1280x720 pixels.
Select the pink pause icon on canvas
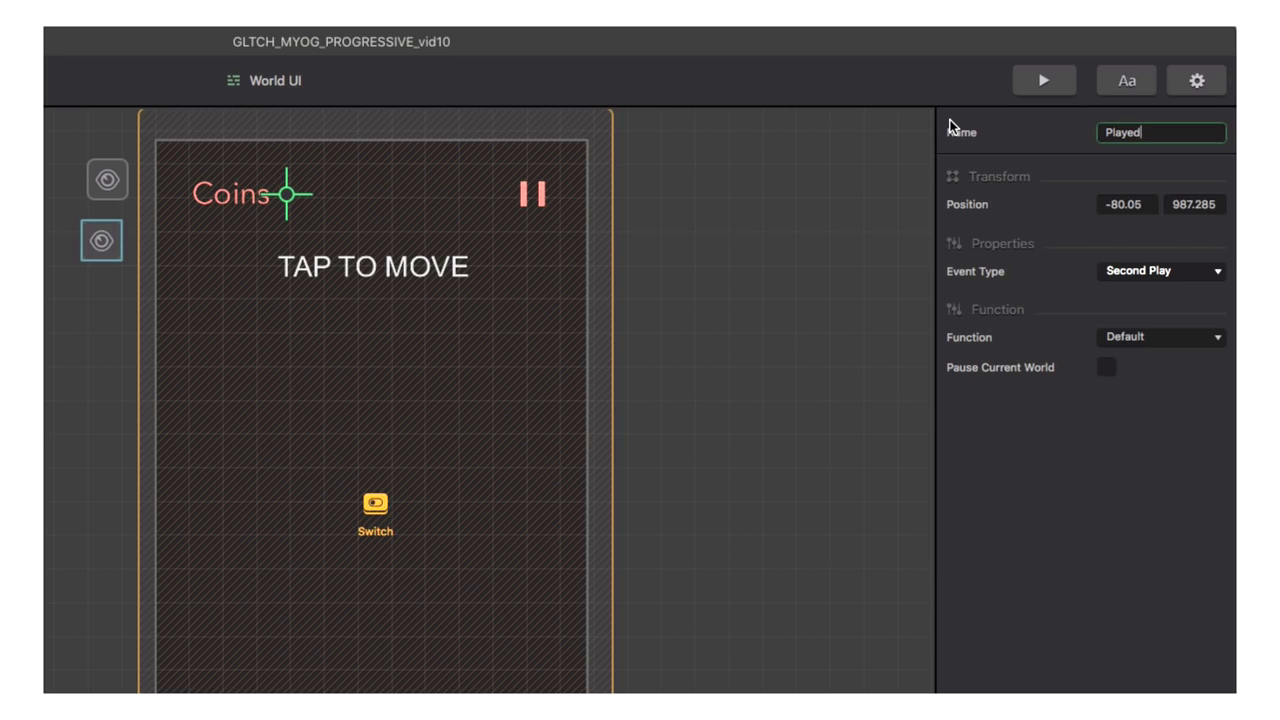click(532, 194)
